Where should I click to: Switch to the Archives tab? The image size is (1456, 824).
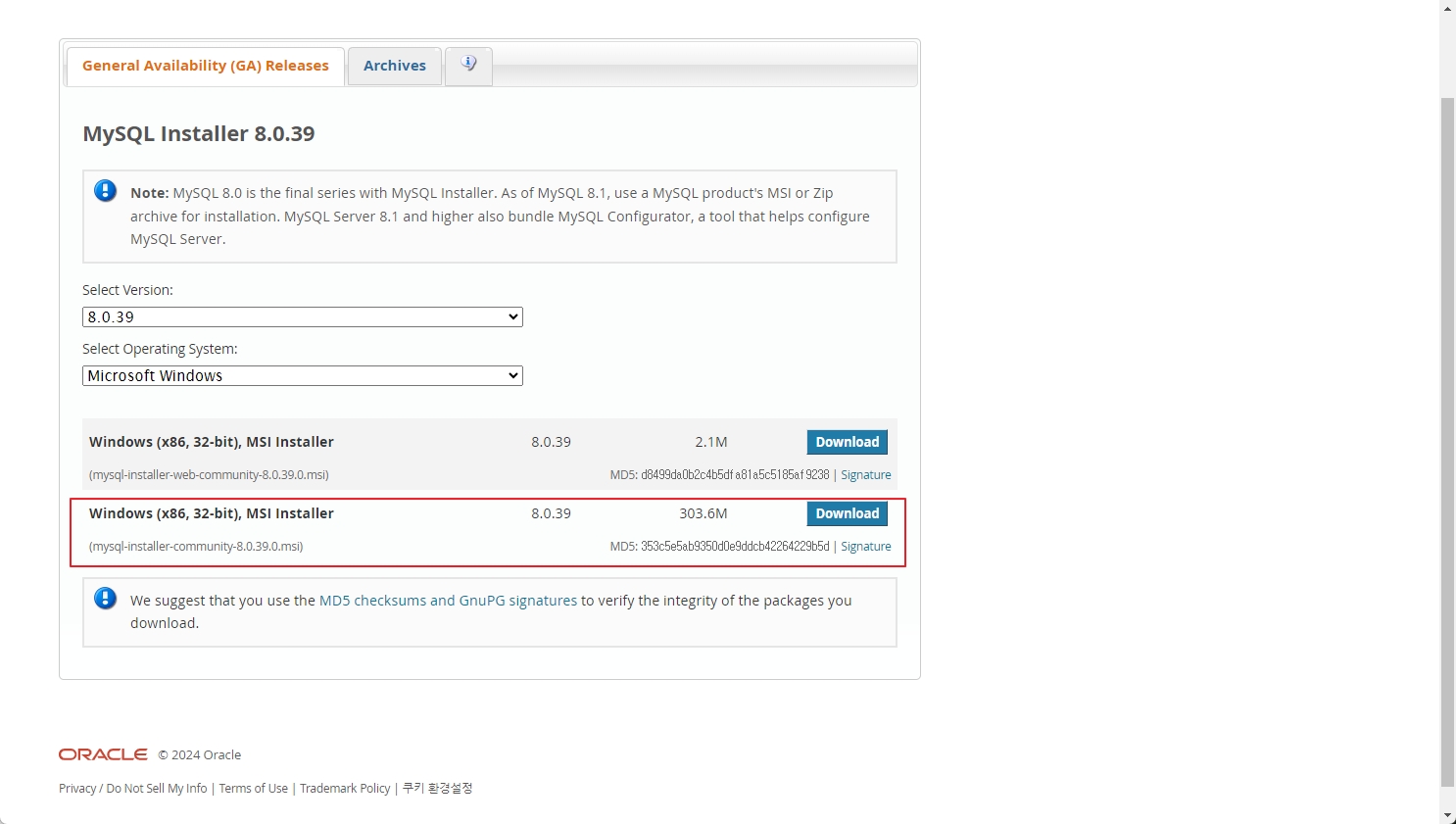[395, 66]
